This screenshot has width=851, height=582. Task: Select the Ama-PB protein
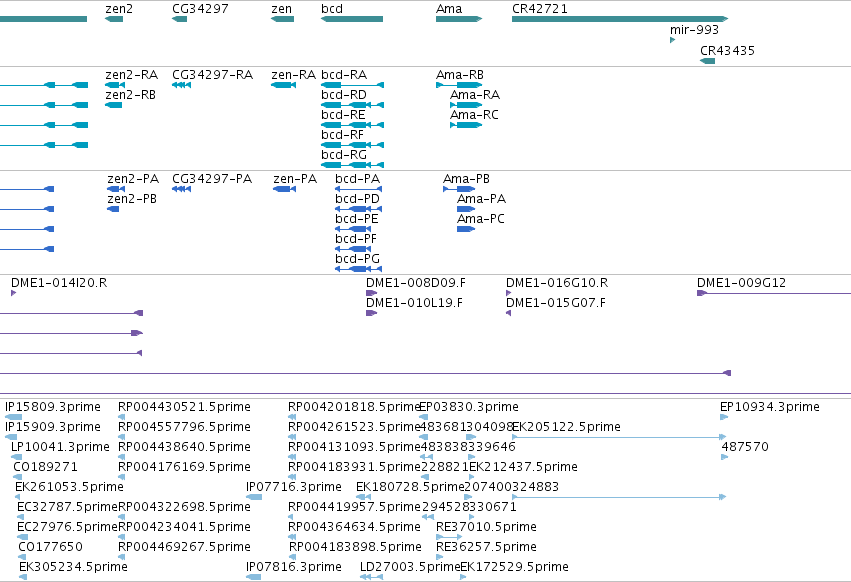(459, 189)
